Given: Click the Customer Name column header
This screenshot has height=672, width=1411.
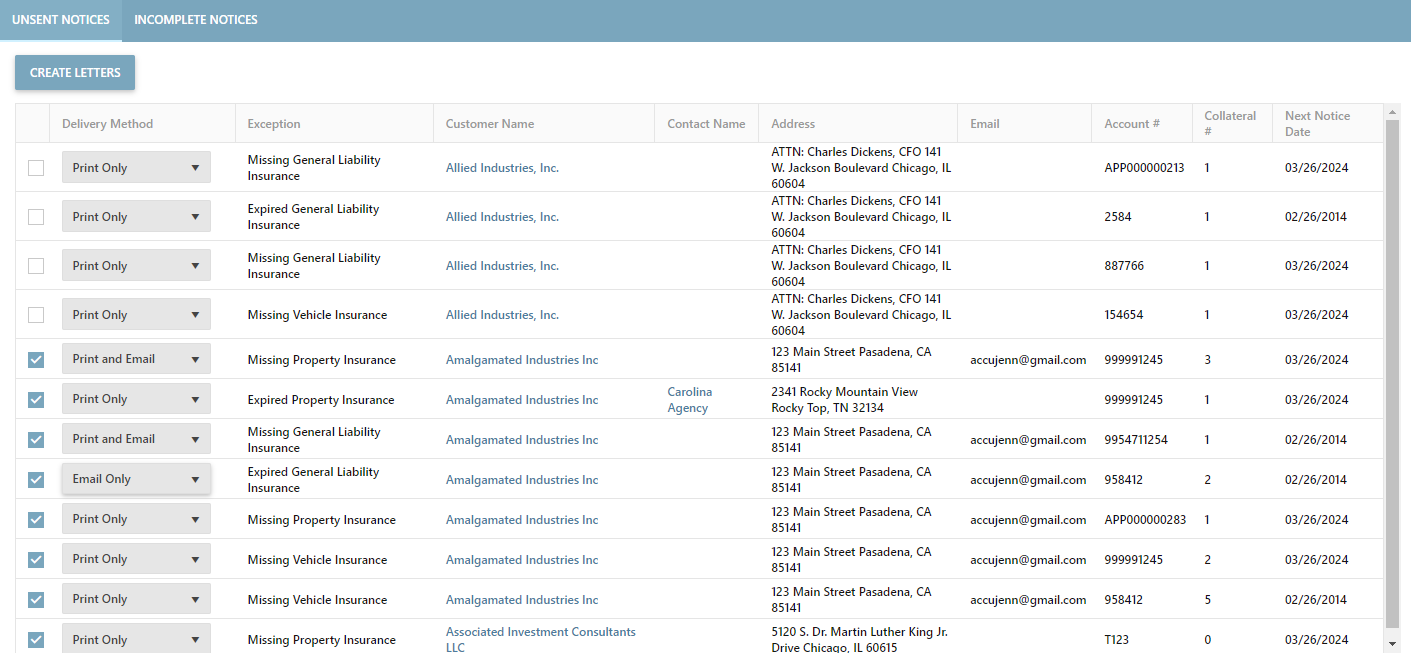Looking at the screenshot, I should [x=490, y=124].
